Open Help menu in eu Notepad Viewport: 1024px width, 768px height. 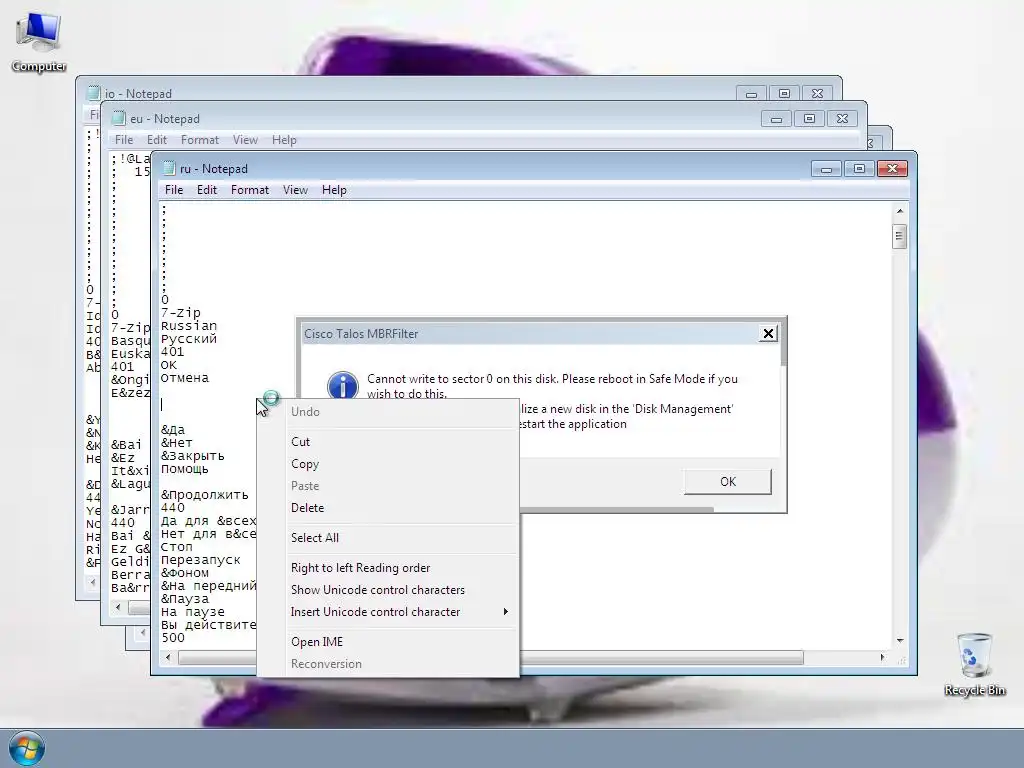(284, 140)
